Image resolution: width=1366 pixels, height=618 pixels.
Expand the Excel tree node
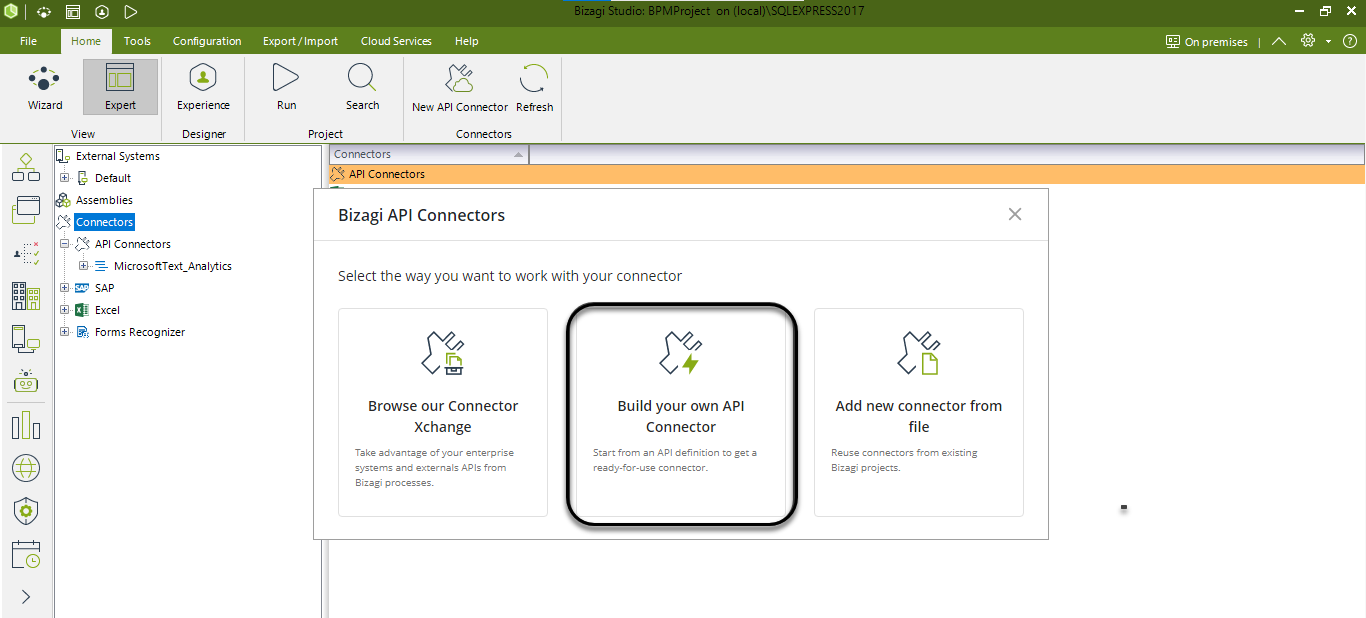(64, 310)
